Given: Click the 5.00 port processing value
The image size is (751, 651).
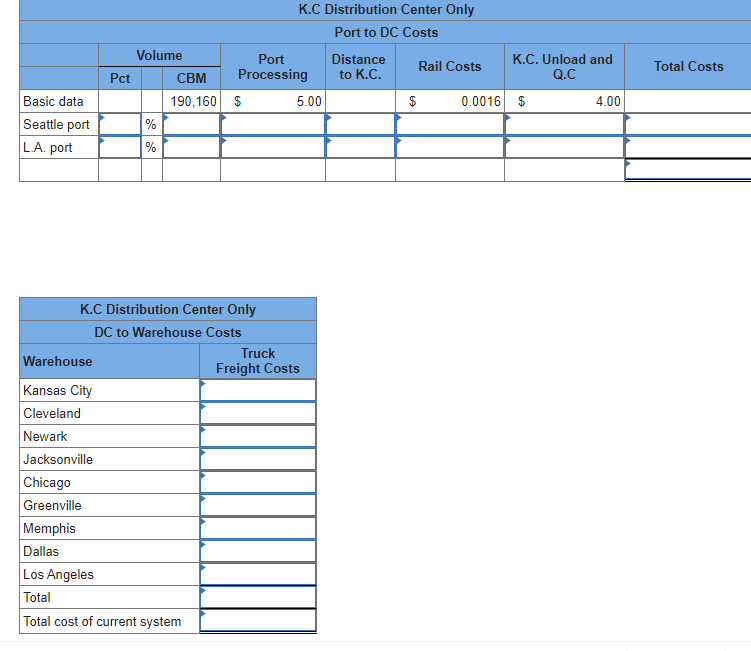Looking at the screenshot, I should click(309, 101).
